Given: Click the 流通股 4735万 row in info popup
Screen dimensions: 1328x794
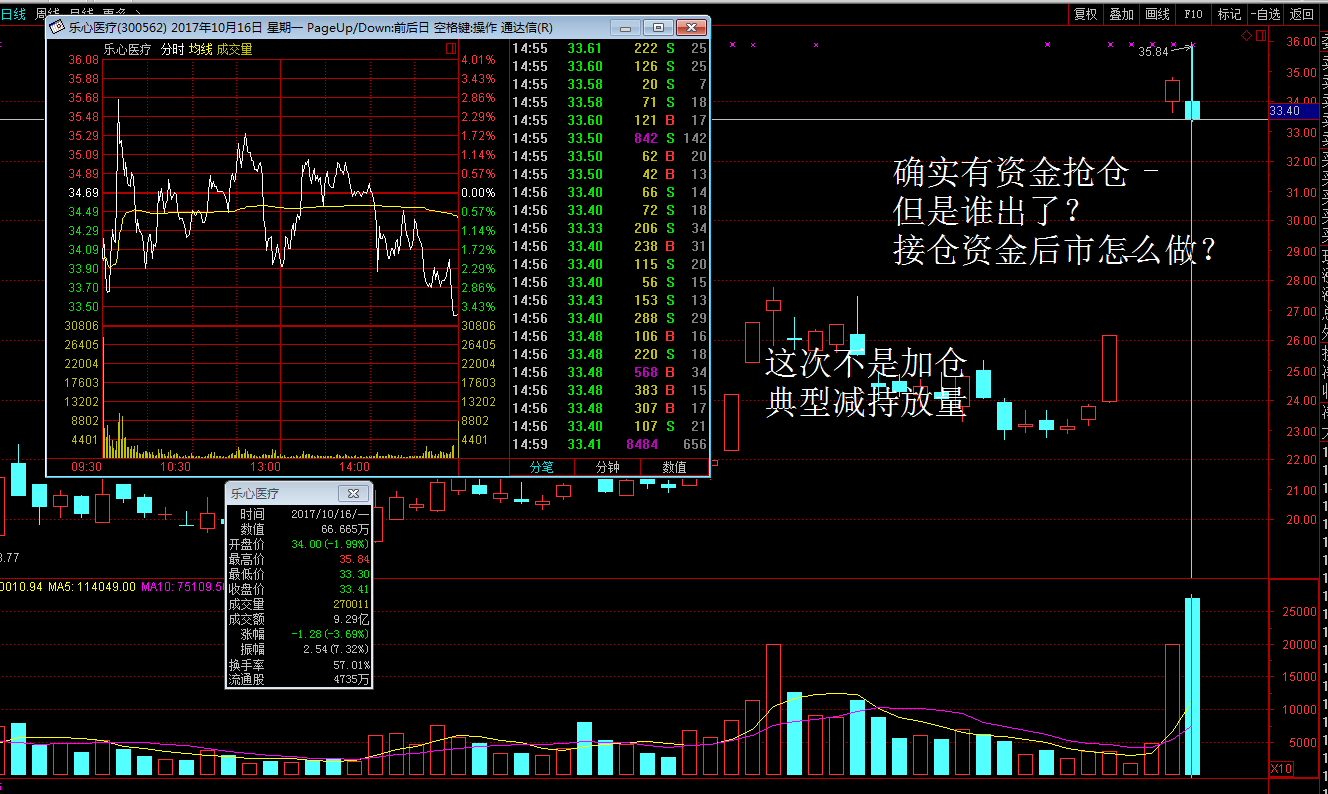Looking at the screenshot, I should click(x=299, y=680).
